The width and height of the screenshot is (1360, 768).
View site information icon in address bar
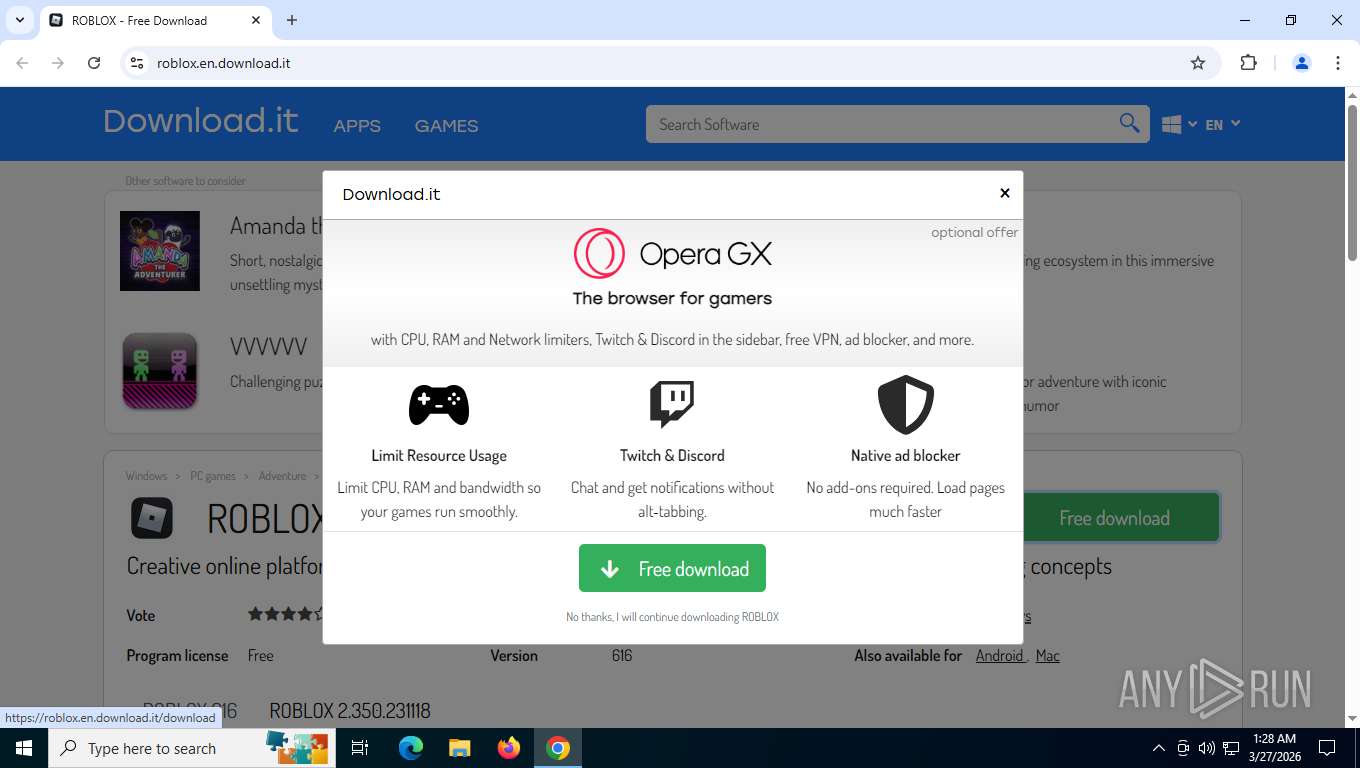click(x=137, y=63)
